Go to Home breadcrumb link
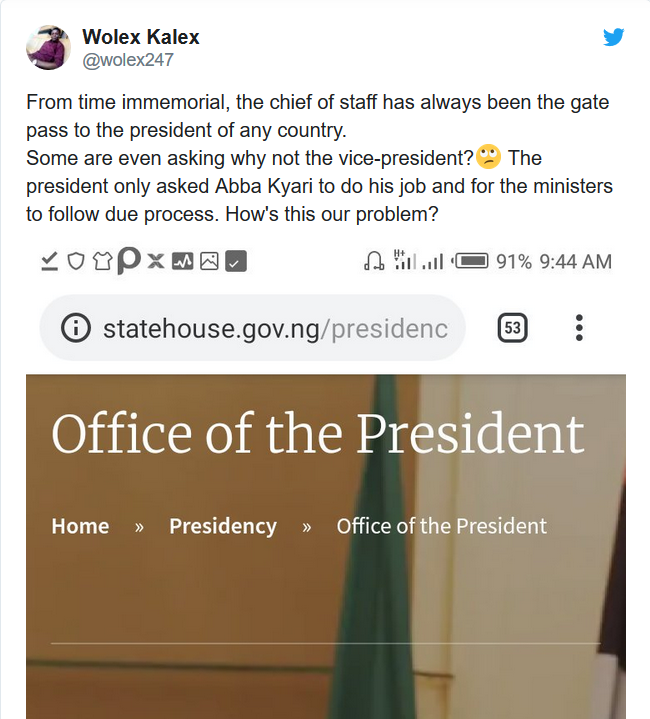 [80, 526]
